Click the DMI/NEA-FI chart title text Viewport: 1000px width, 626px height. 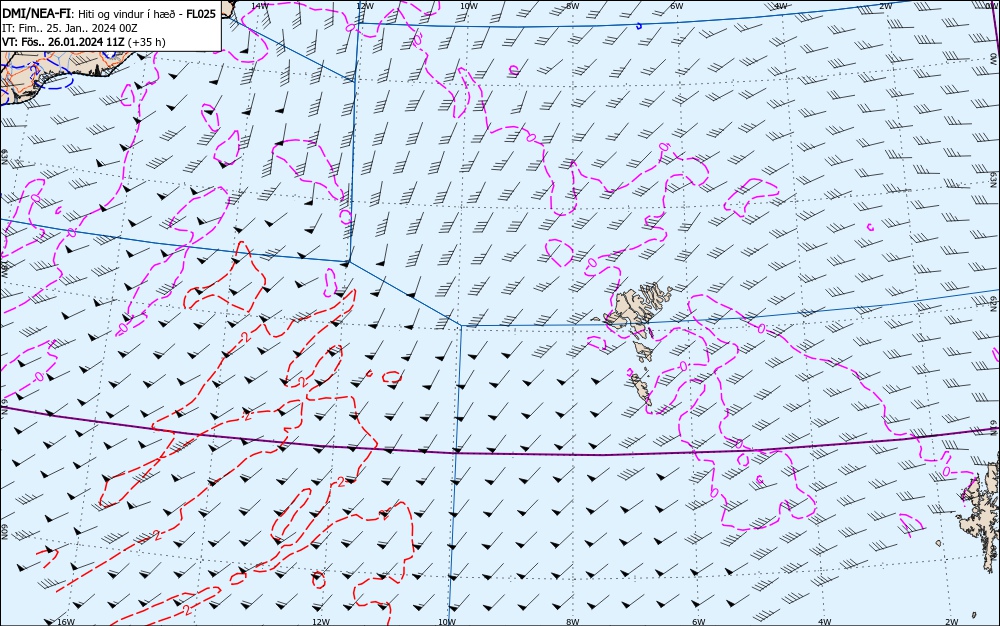coord(36,13)
